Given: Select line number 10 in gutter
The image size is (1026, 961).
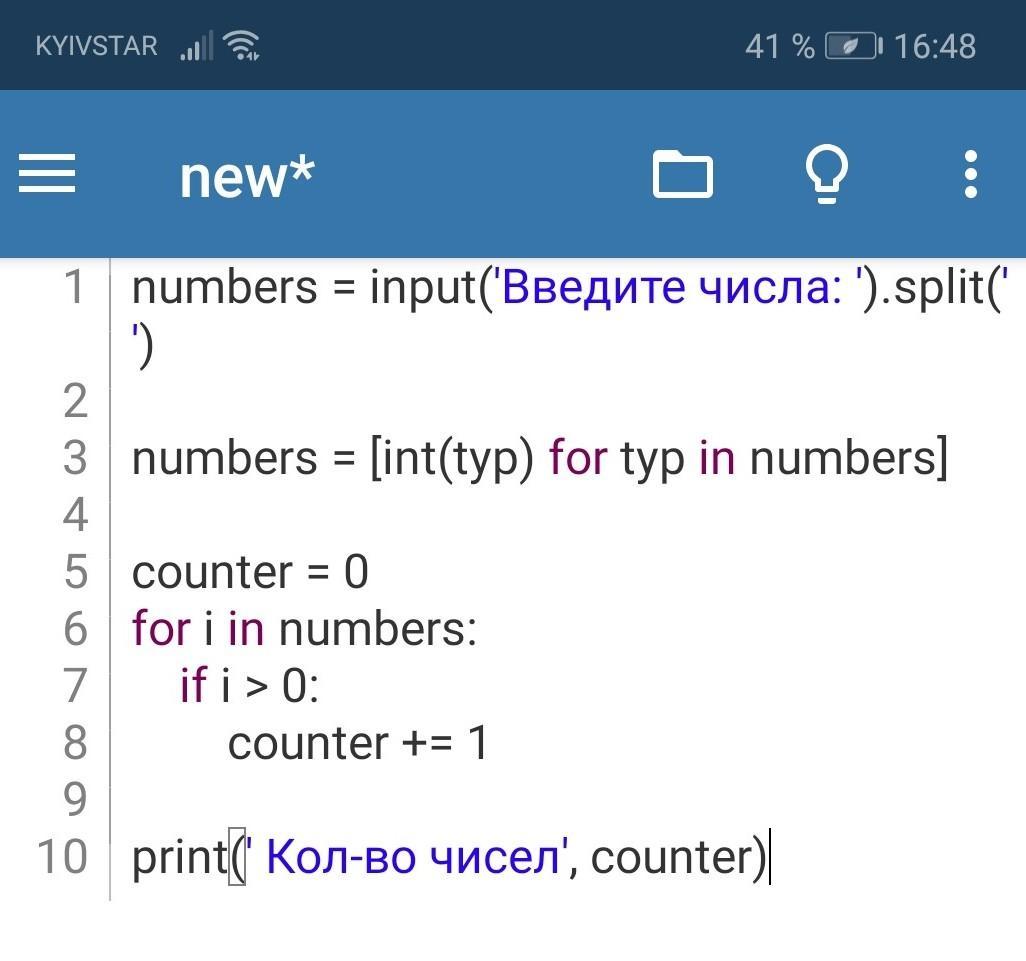Looking at the screenshot, I should [62, 857].
